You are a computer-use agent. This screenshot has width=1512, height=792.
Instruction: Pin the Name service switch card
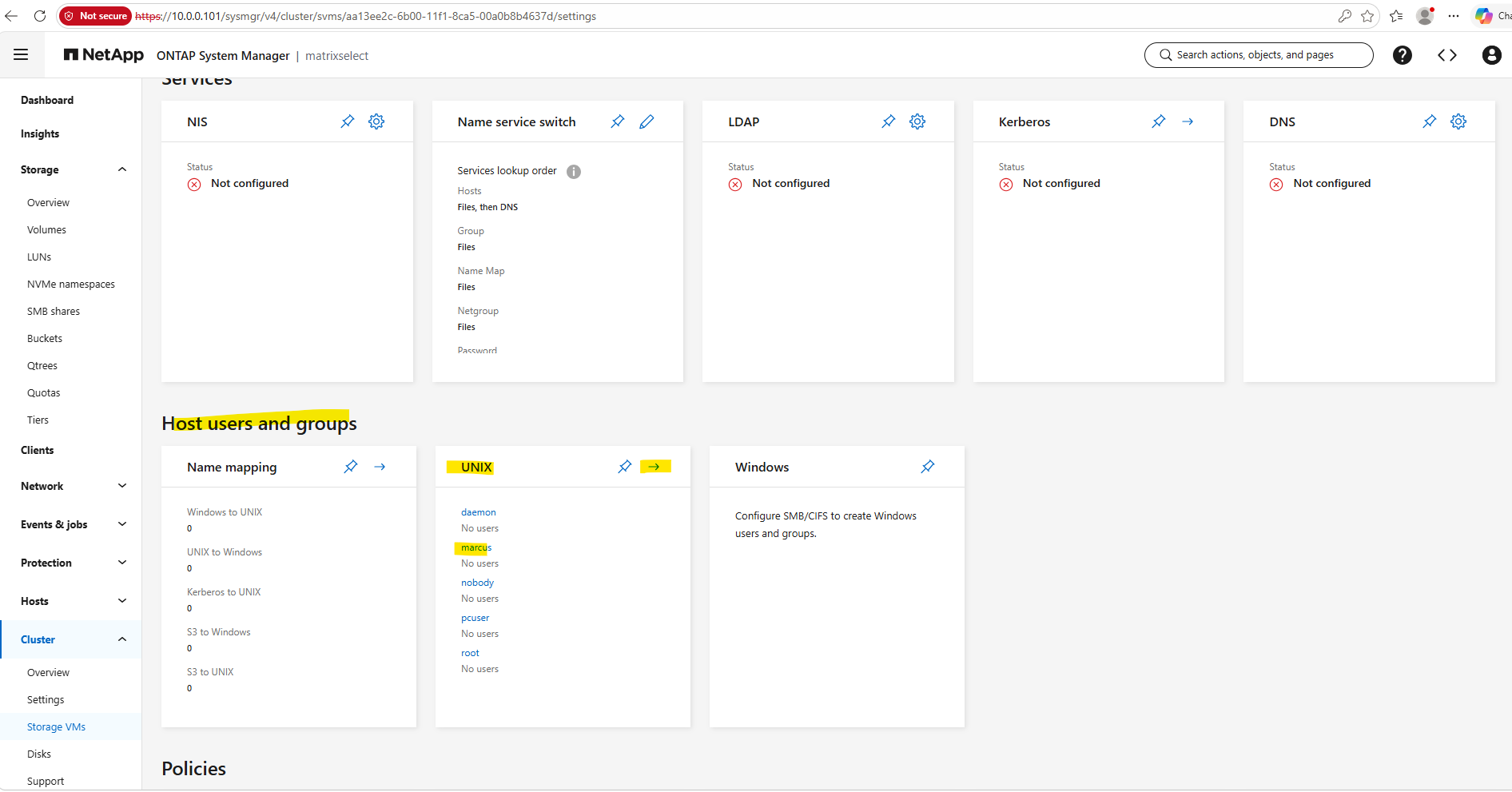[618, 121]
